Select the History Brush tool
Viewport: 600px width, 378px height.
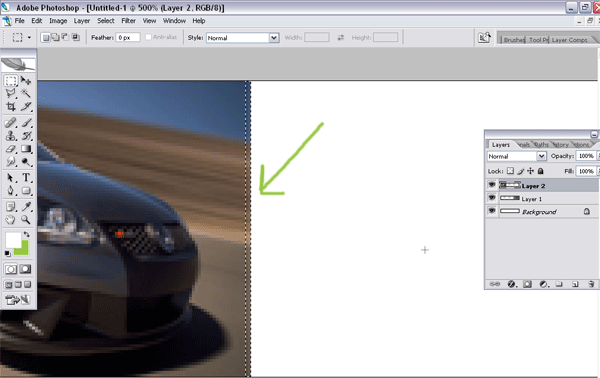(26, 136)
